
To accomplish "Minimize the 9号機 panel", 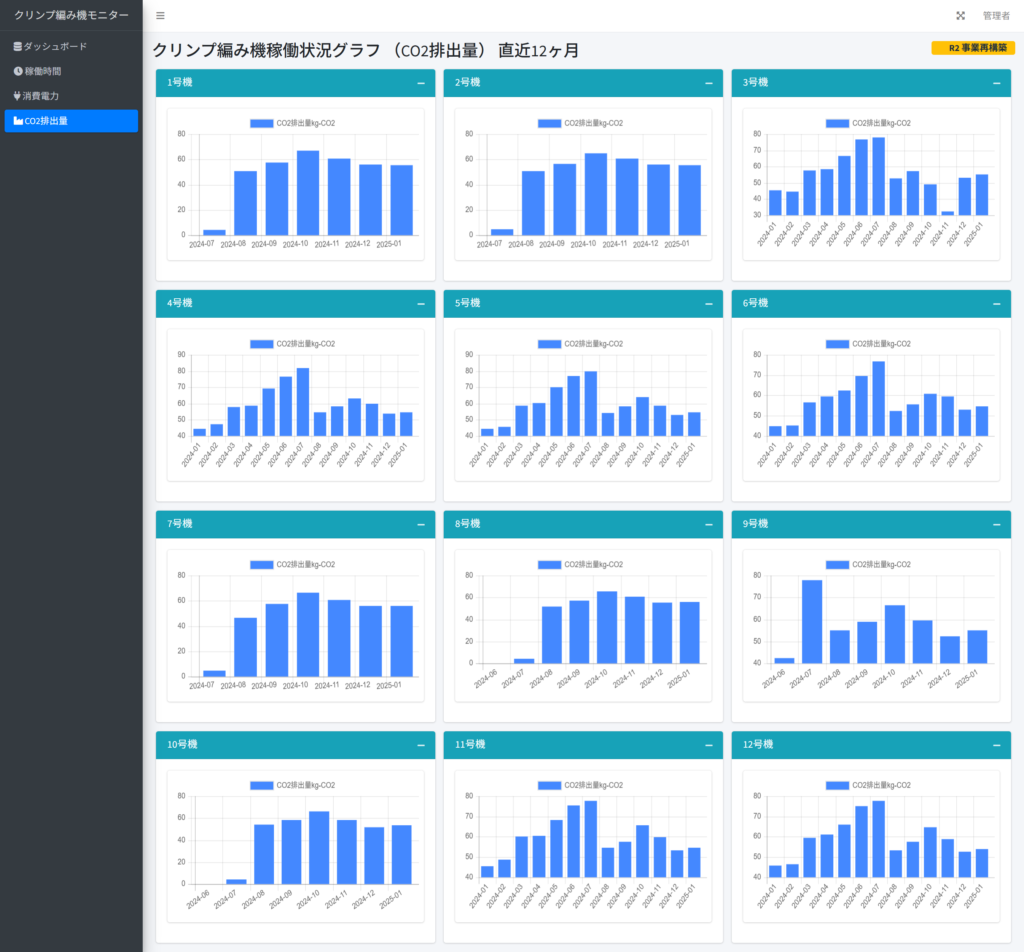I will pos(997,524).
